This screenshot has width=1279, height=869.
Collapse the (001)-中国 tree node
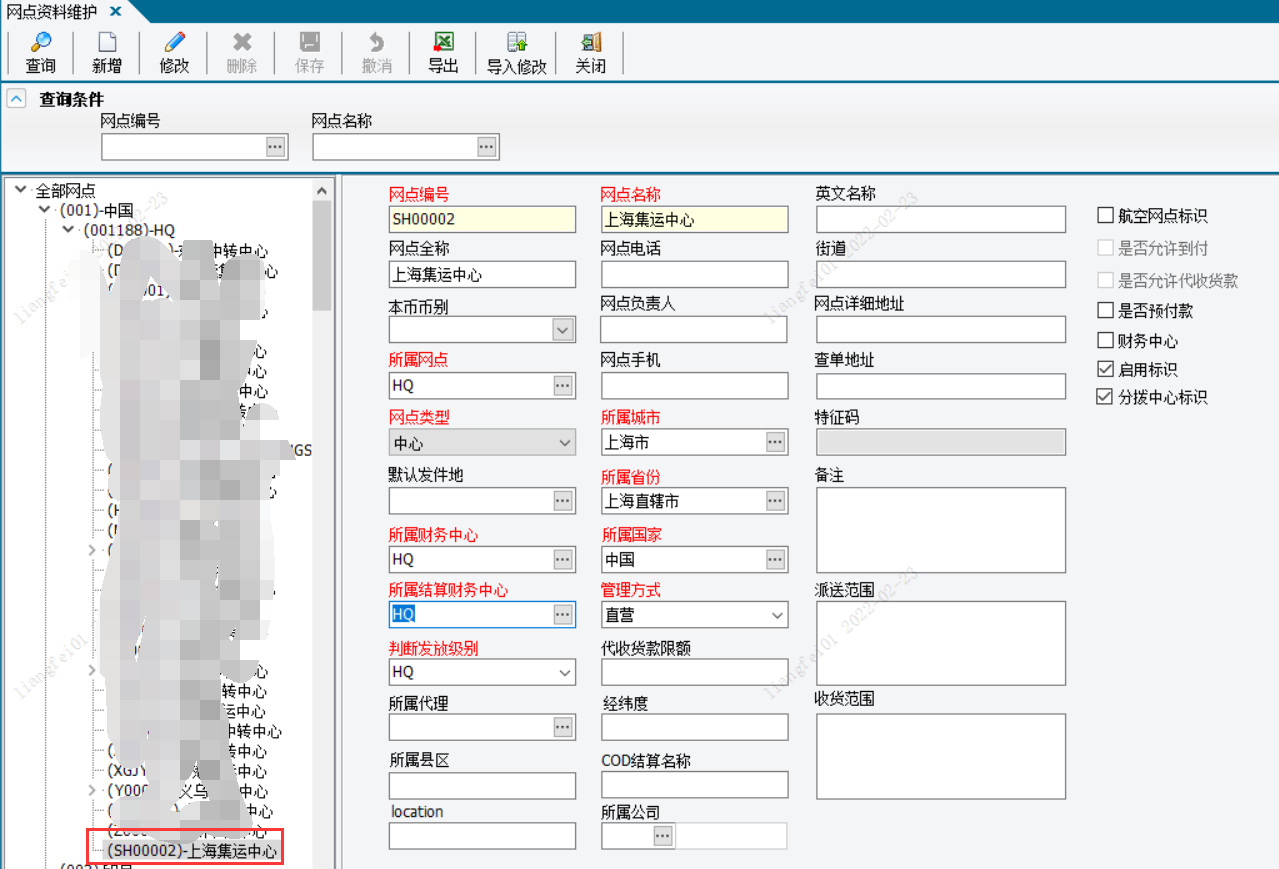(44, 210)
